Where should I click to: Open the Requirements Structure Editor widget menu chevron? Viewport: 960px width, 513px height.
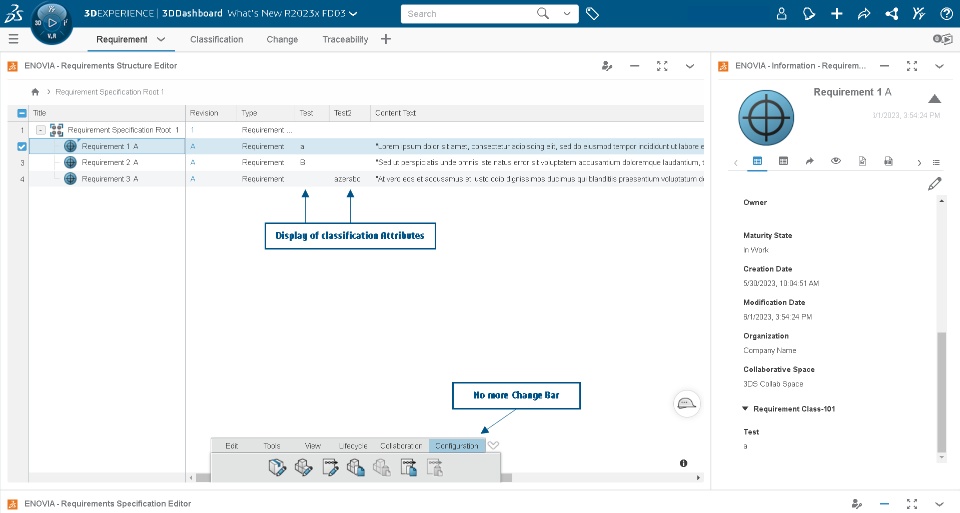tap(690, 66)
